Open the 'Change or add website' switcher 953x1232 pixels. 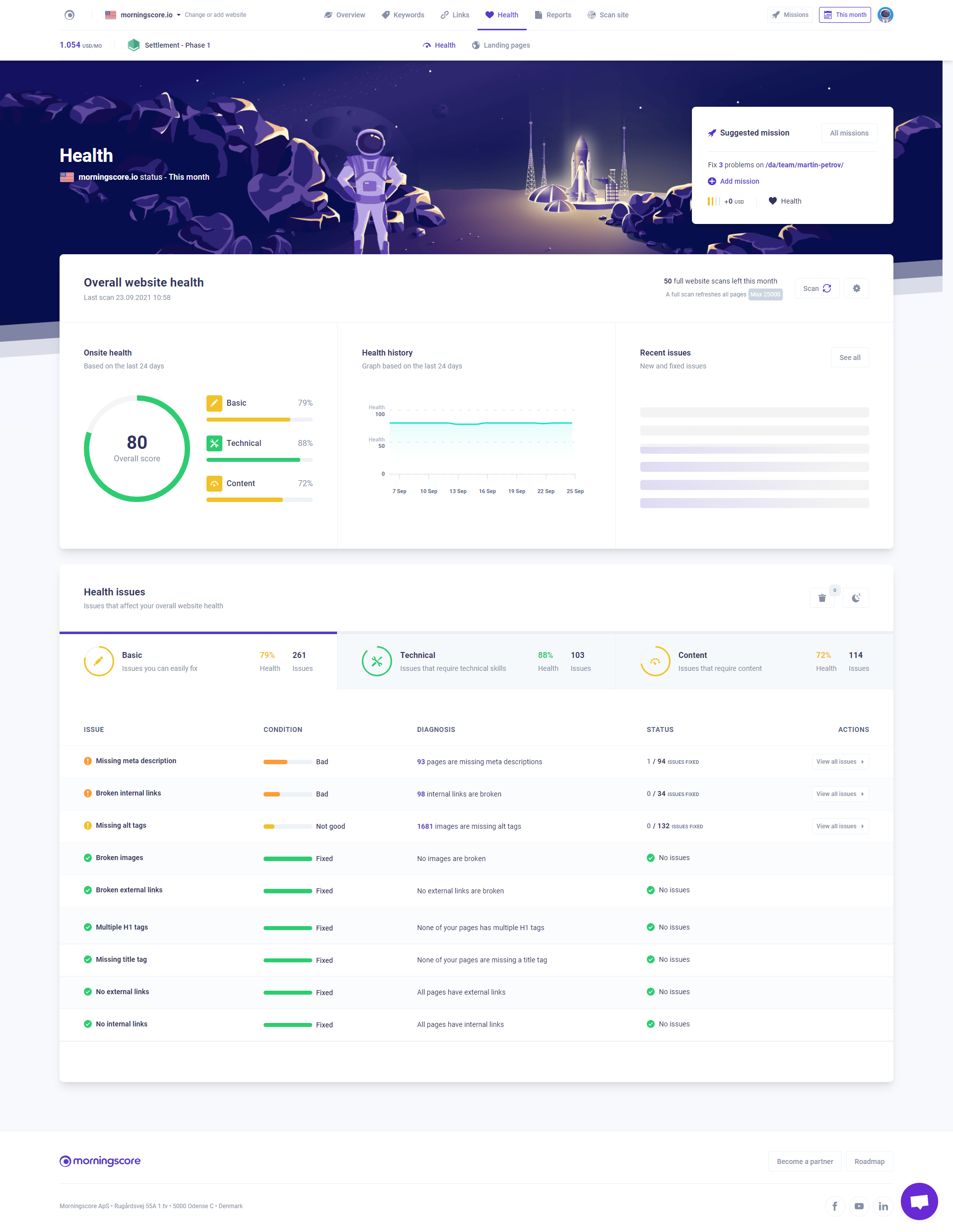point(215,15)
